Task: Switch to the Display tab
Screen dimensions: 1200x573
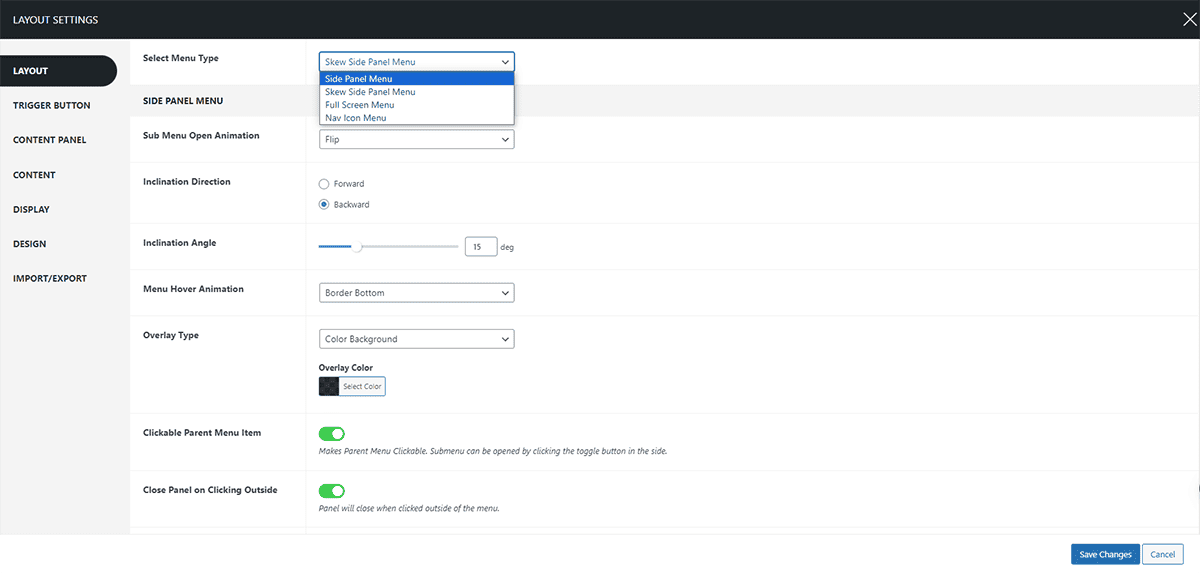Action: [x=31, y=209]
